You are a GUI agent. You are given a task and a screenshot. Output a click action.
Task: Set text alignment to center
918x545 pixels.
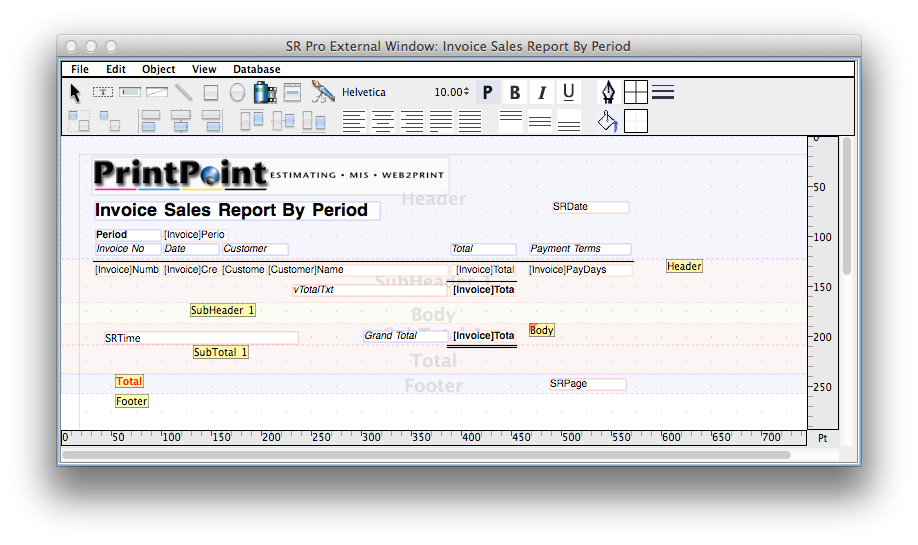(382, 121)
